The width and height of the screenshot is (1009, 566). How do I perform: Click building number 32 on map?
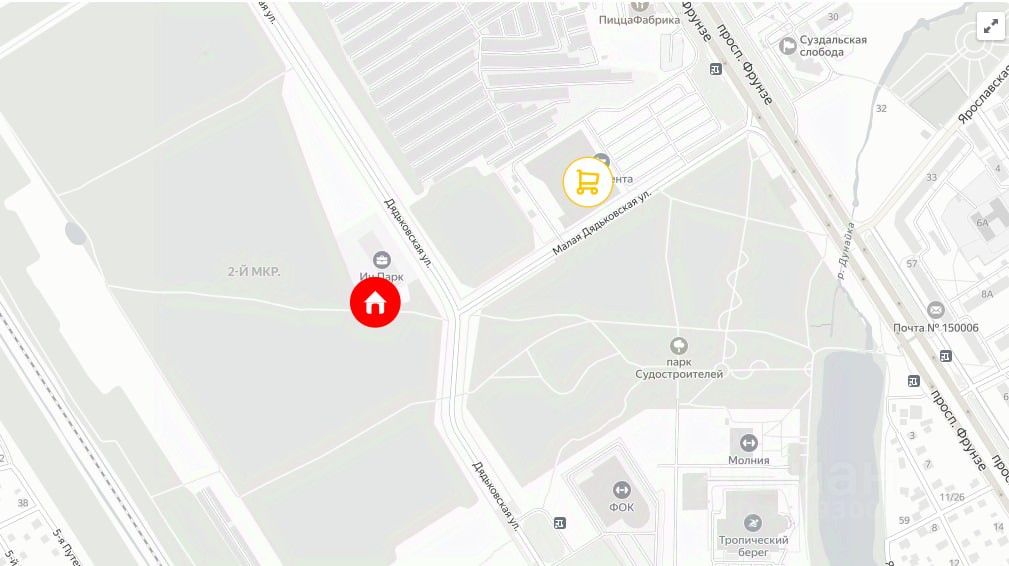(x=881, y=108)
